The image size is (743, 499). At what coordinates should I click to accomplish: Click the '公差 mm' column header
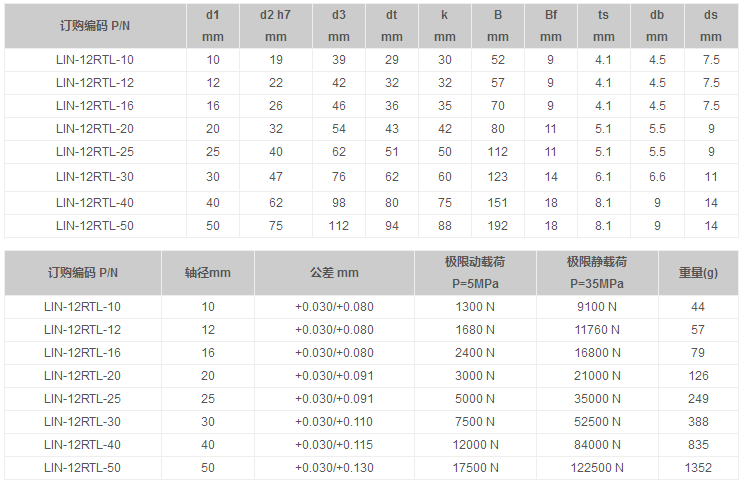click(x=334, y=272)
